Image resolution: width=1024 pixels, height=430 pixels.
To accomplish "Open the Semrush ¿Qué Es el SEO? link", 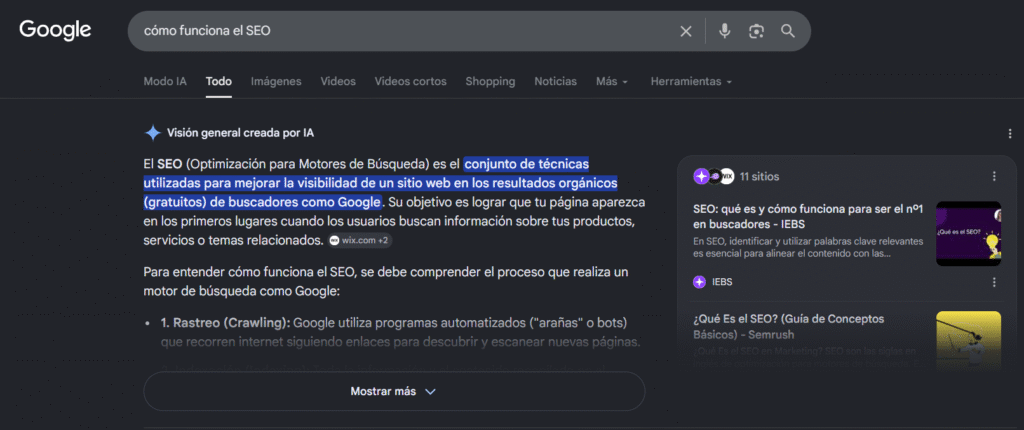I will tap(789, 327).
